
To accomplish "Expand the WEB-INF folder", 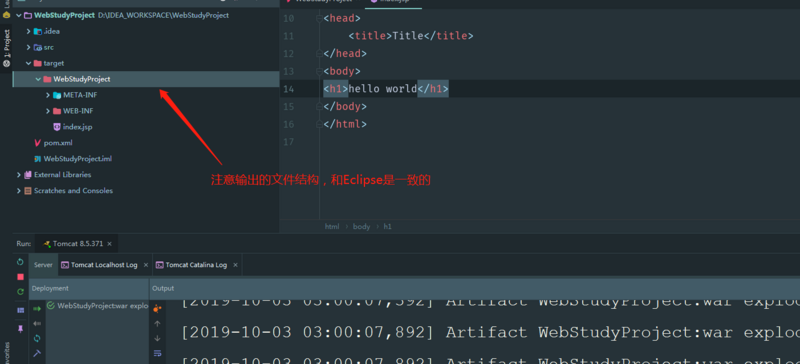I will tap(48, 111).
